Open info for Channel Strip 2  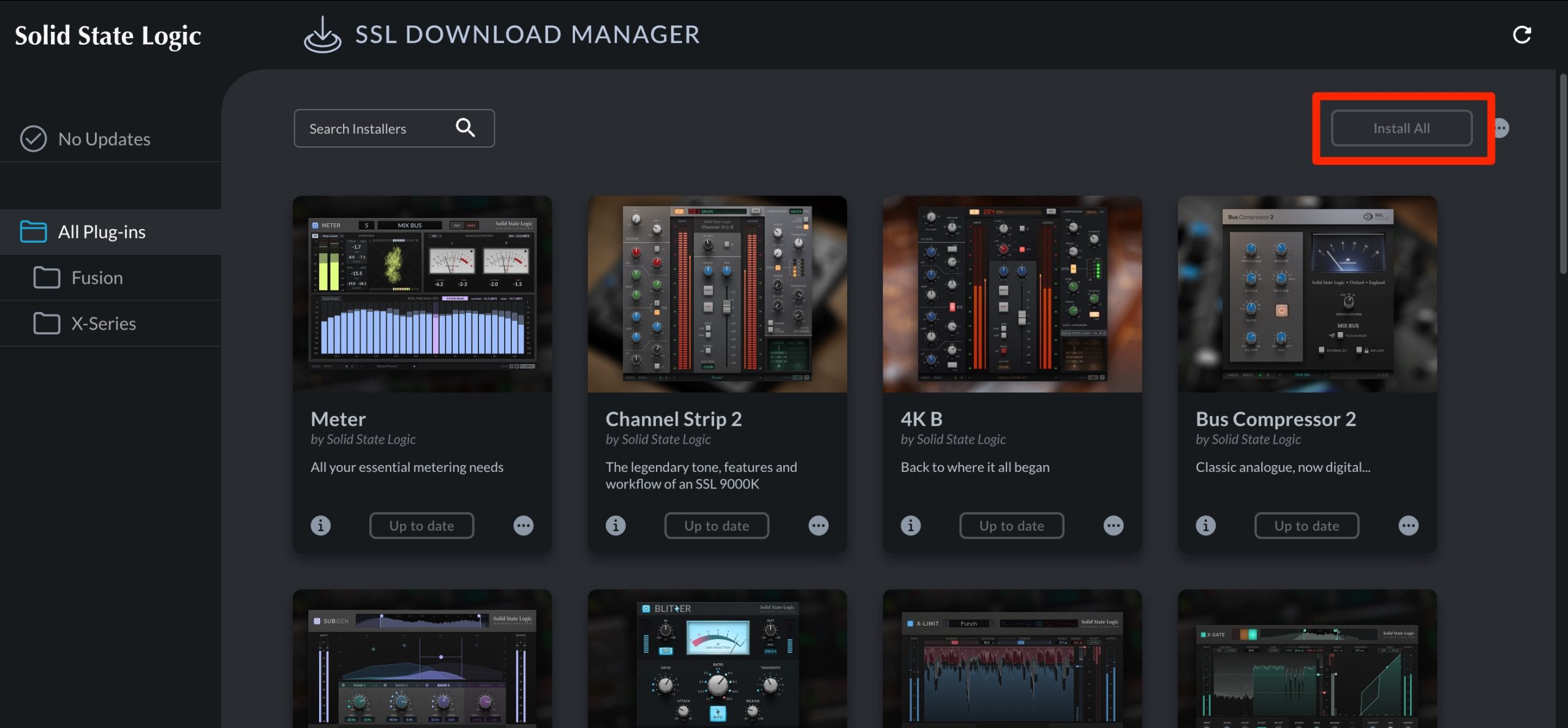pyautogui.click(x=616, y=525)
